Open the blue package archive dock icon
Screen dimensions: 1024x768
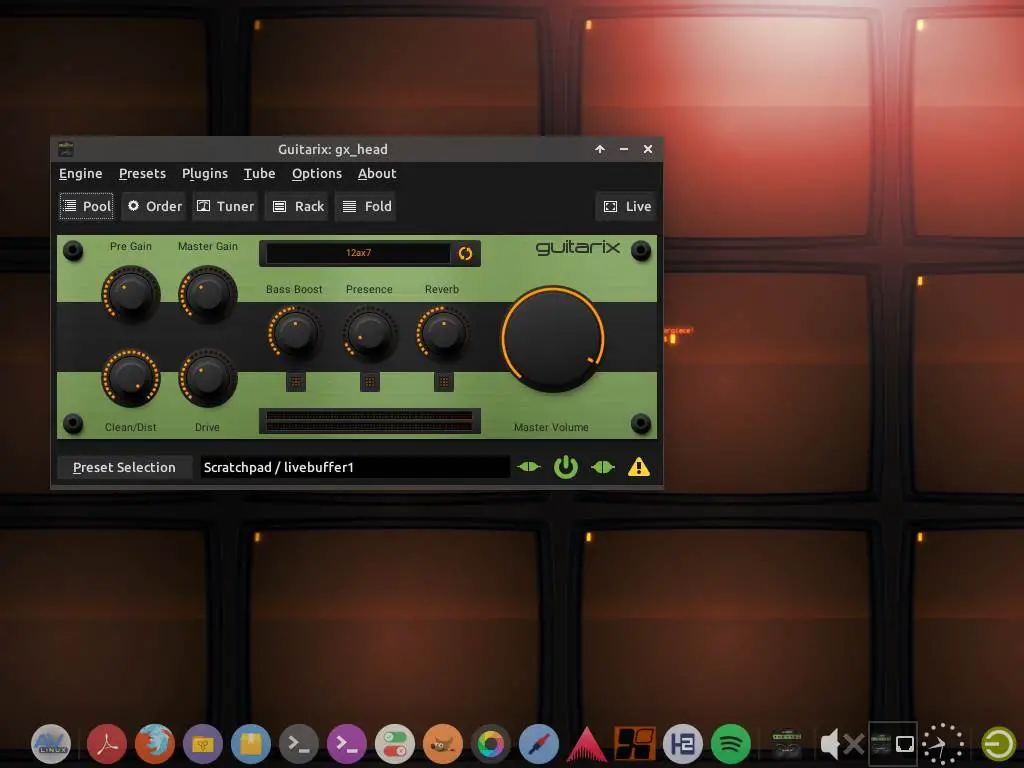point(251,743)
